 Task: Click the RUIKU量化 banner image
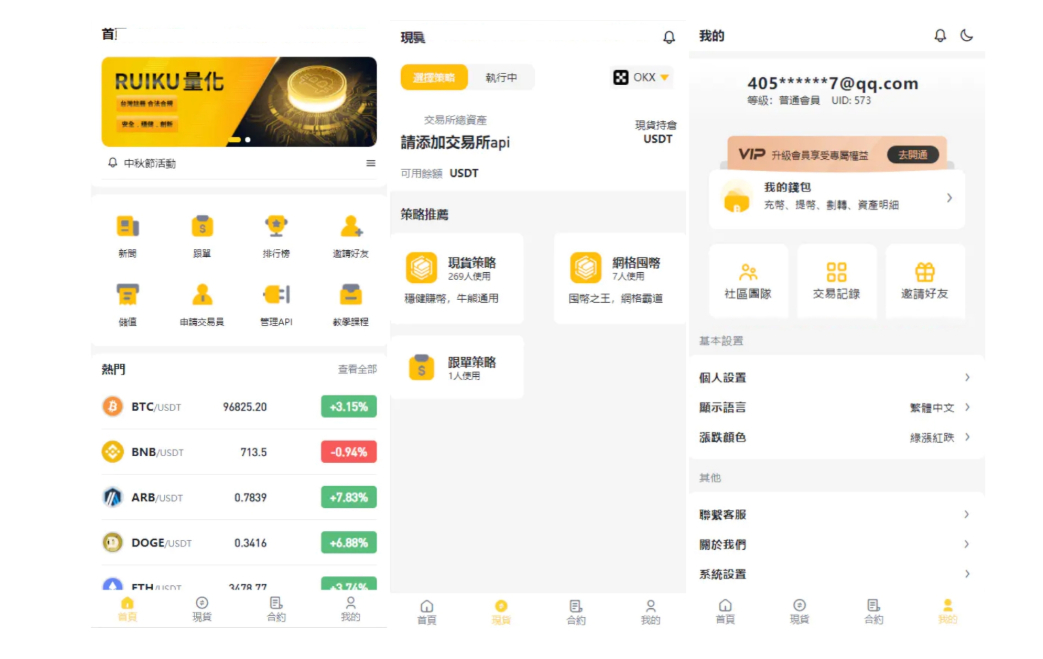pyautogui.click(x=239, y=102)
